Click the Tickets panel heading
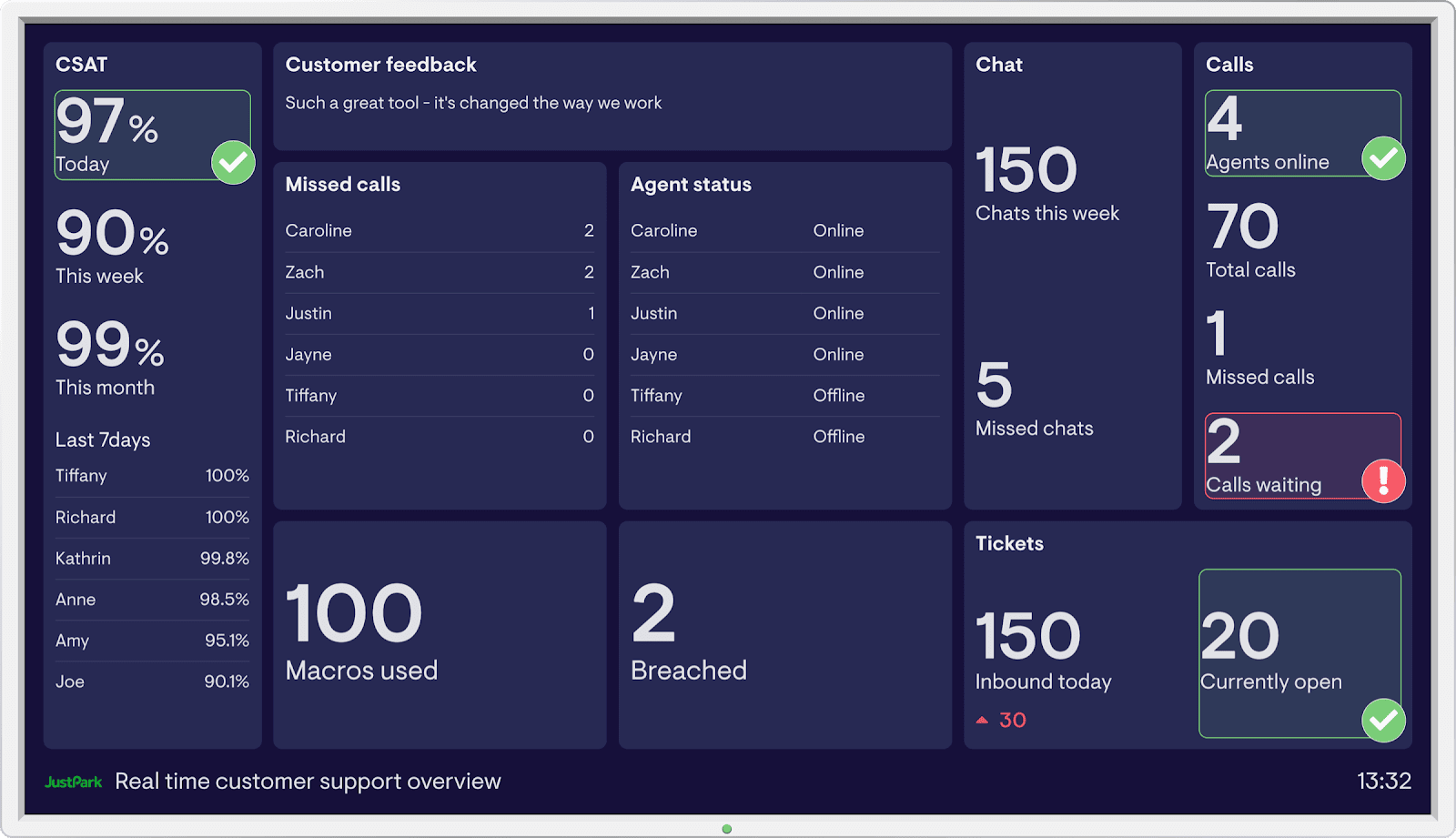This screenshot has width=1456, height=838. (1009, 543)
